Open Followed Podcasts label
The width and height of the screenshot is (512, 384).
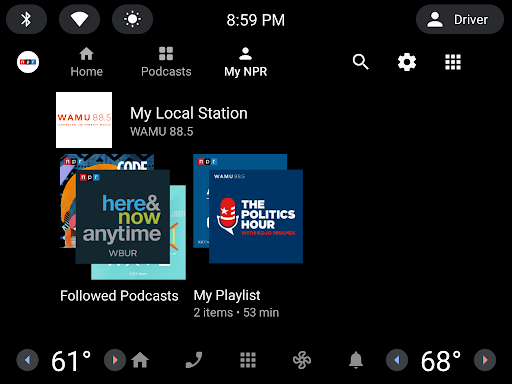[x=119, y=296]
